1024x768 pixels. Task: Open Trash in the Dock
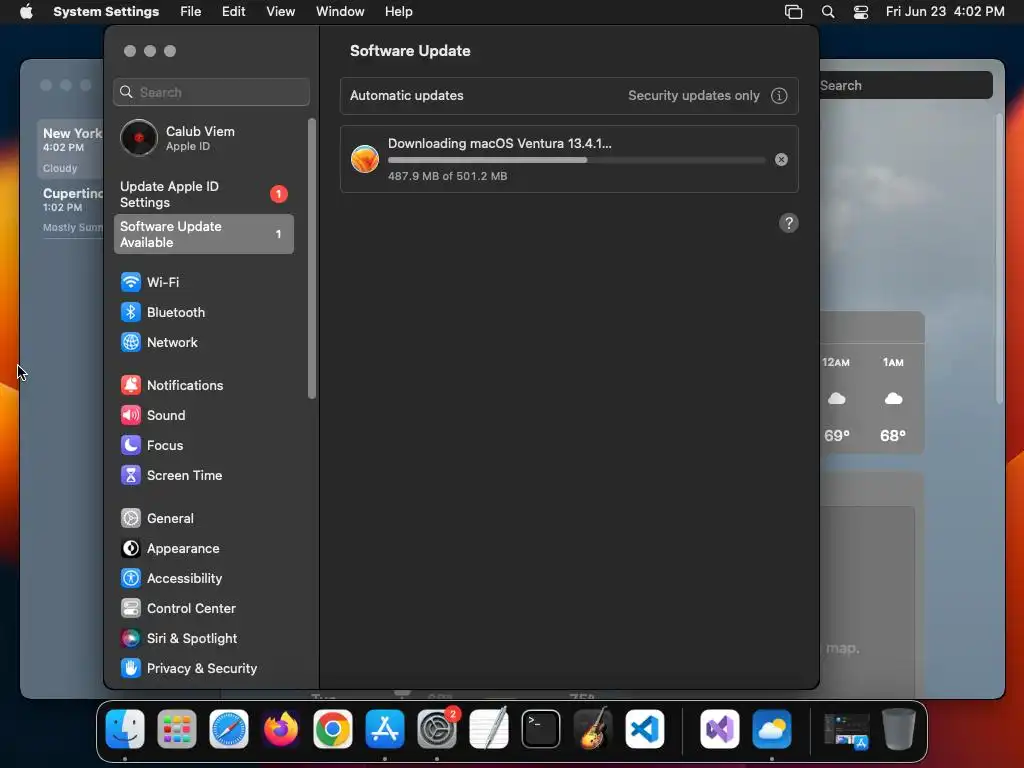tap(899, 729)
